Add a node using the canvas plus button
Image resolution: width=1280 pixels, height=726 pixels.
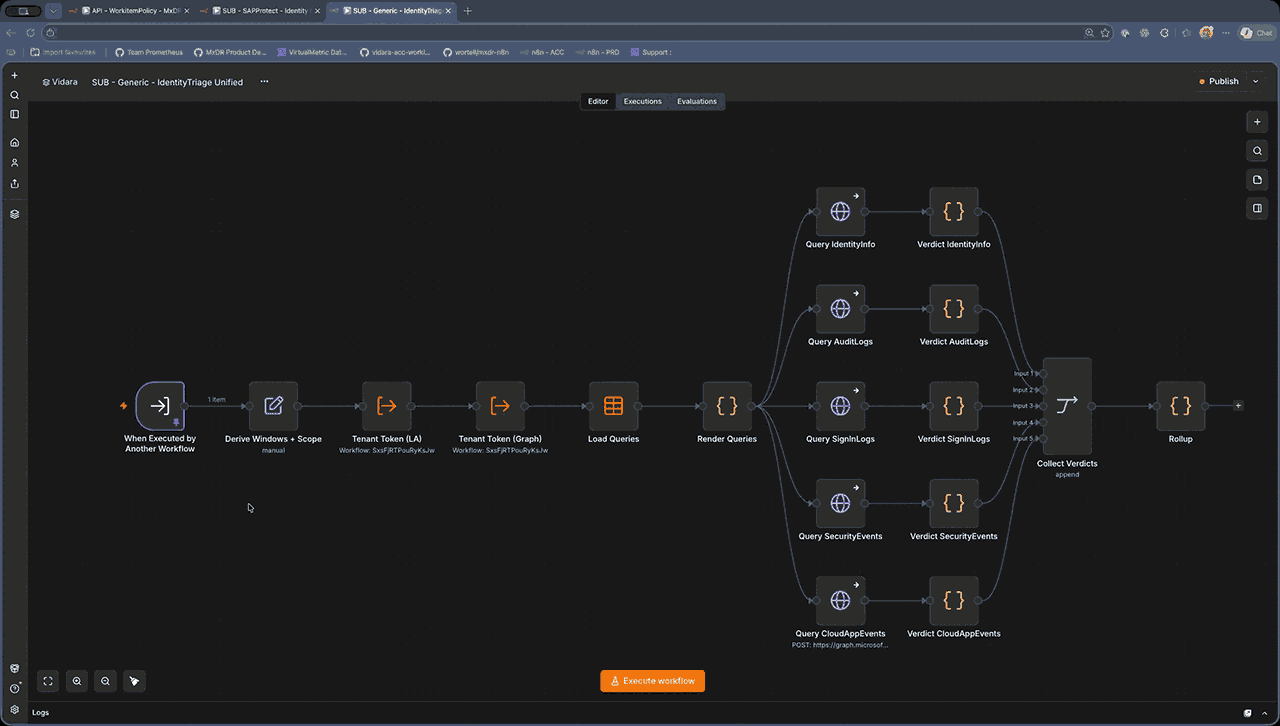1257,122
